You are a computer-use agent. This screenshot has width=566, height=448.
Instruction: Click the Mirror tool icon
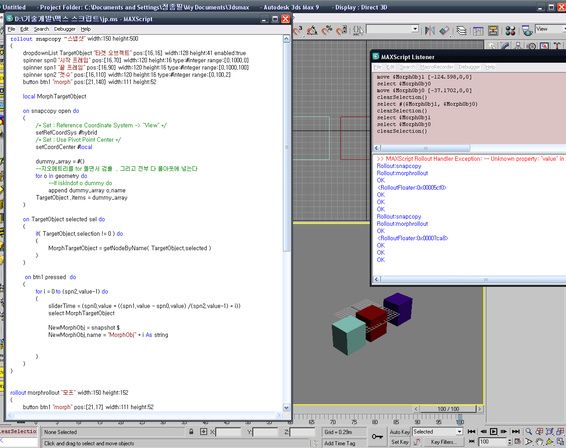tap(429, 30)
